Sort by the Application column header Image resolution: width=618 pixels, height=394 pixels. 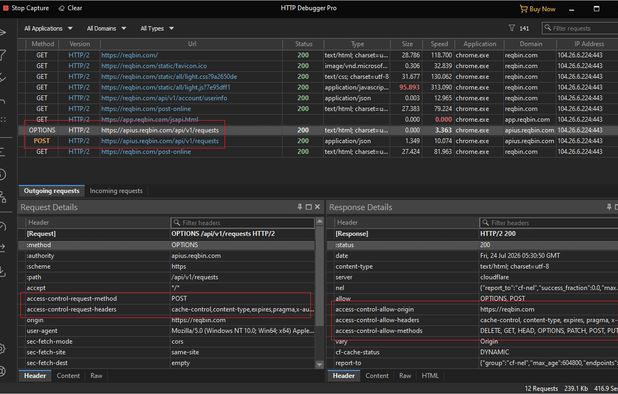click(480, 44)
